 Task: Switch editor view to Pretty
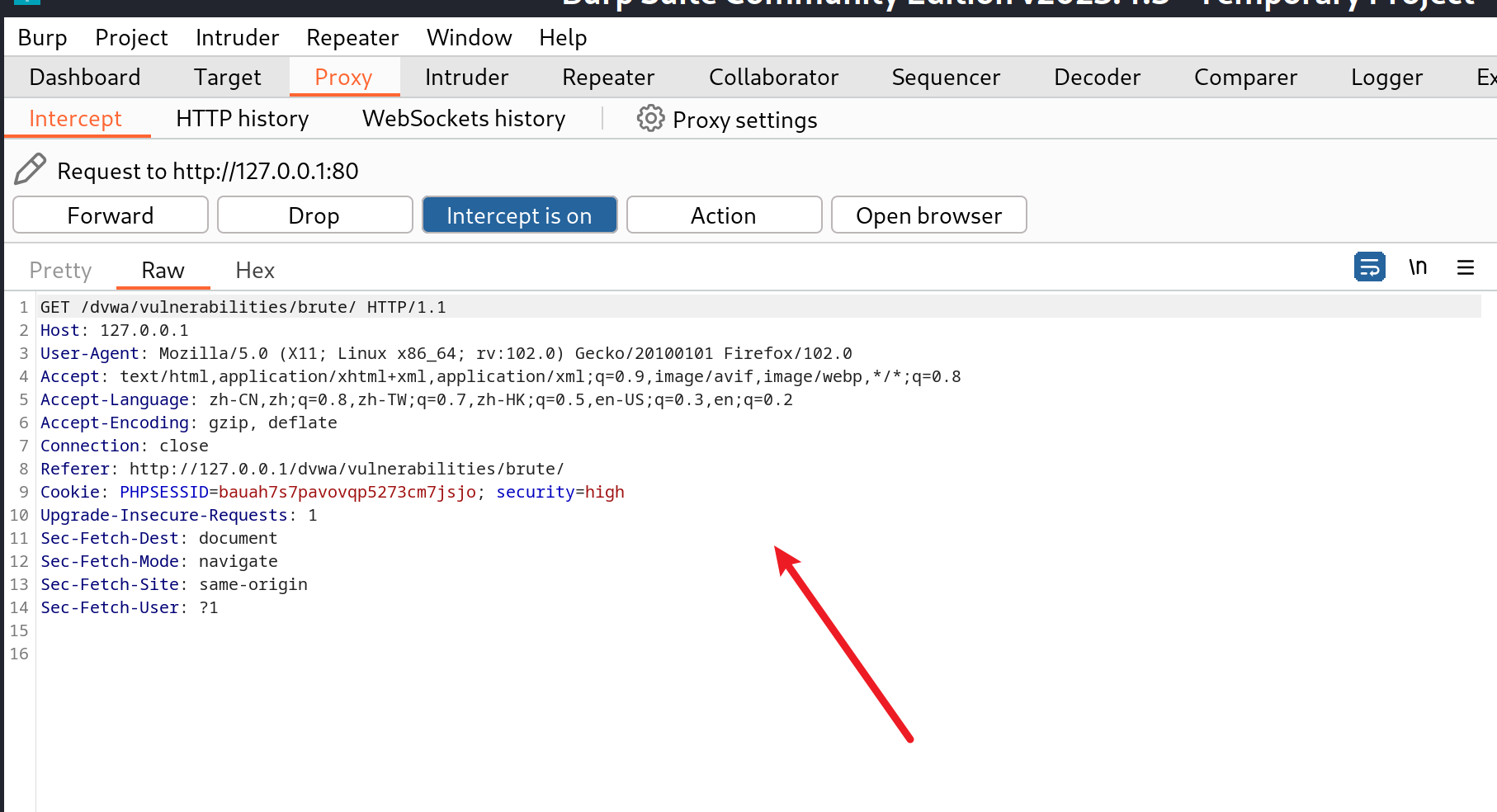point(60,271)
